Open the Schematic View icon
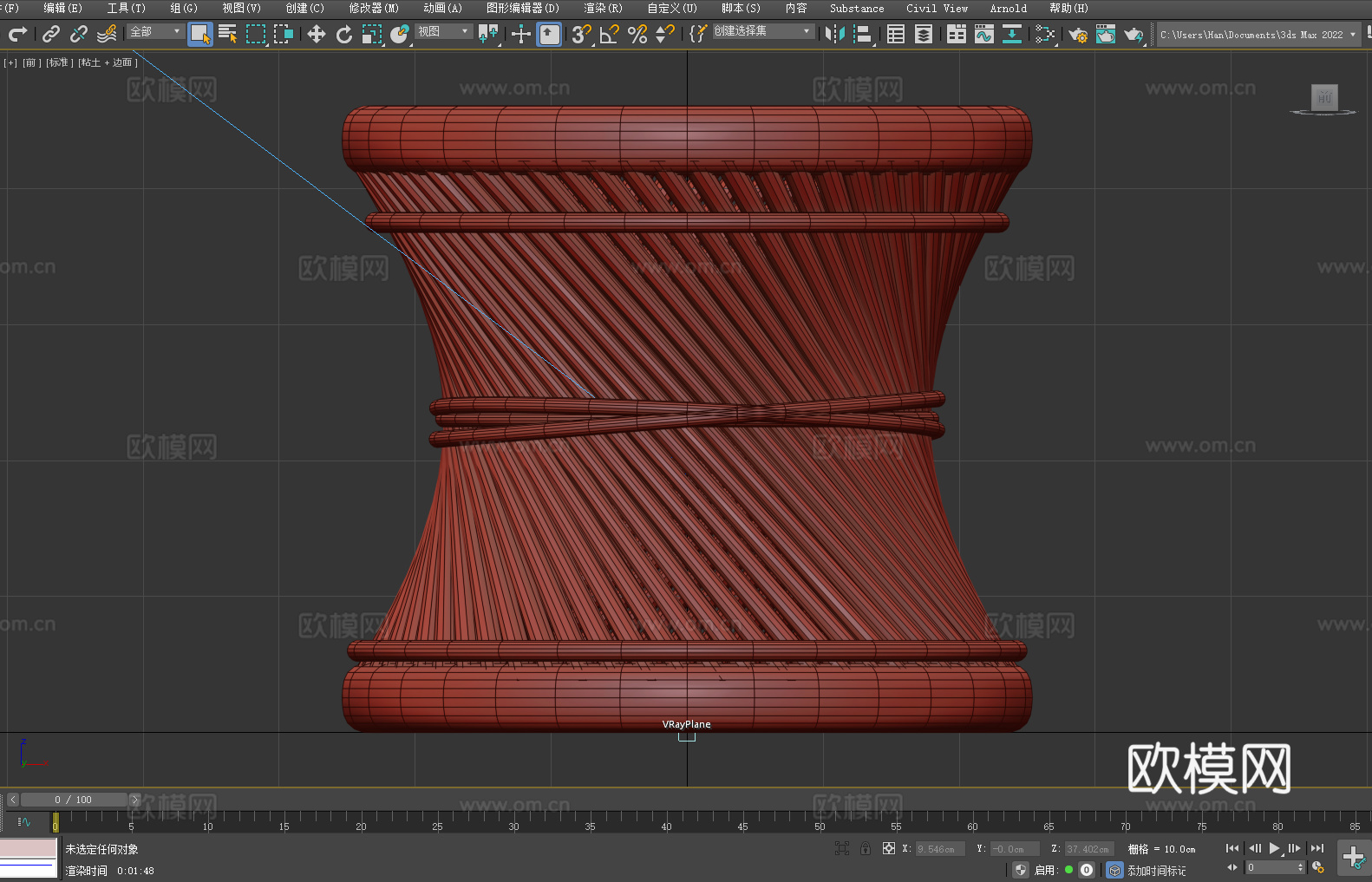Screen dimensions: 1372x882 point(1012,34)
